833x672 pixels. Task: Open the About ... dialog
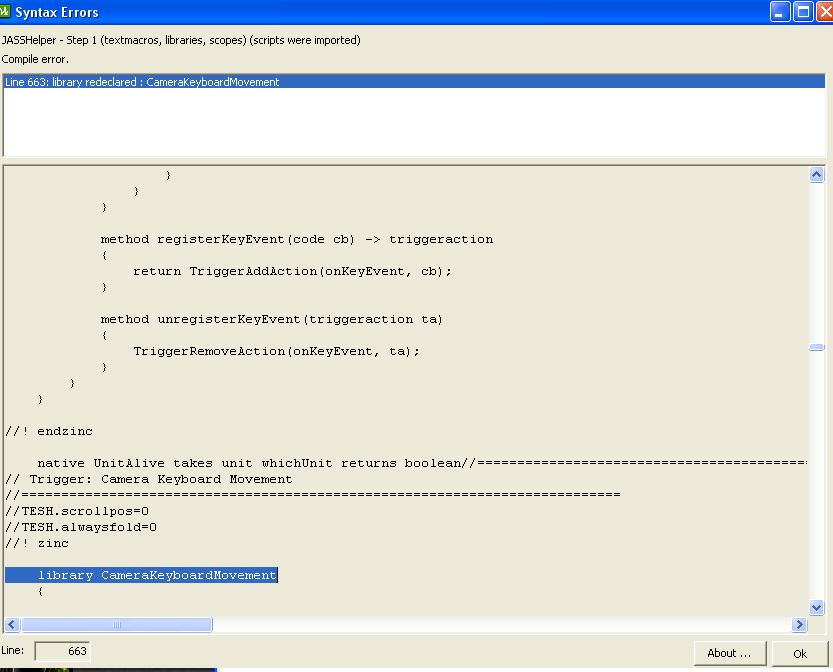click(729, 653)
